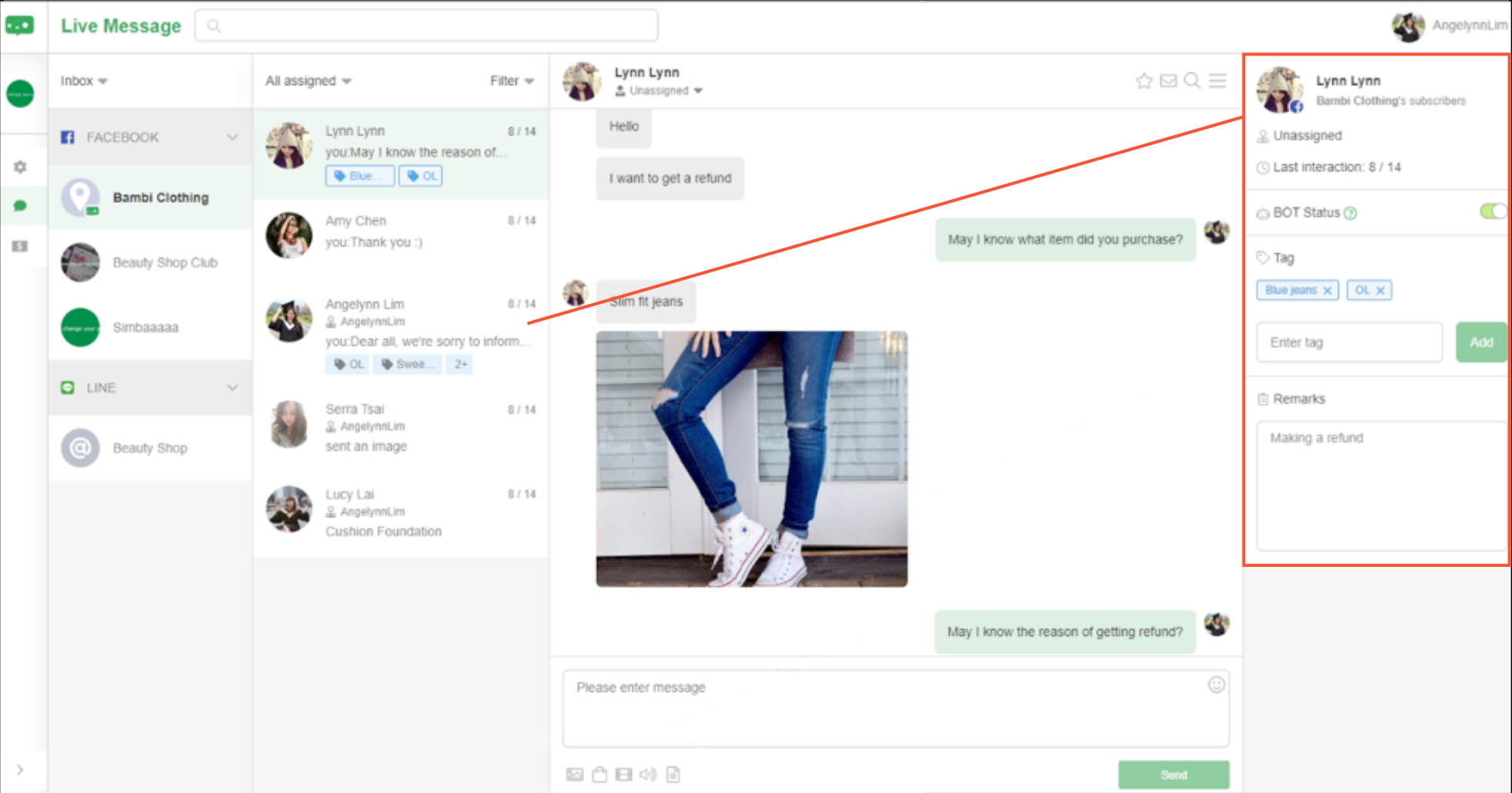Image resolution: width=1512 pixels, height=793 pixels.
Task: Remove the Blue jeans tag
Action: point(1328,291)
